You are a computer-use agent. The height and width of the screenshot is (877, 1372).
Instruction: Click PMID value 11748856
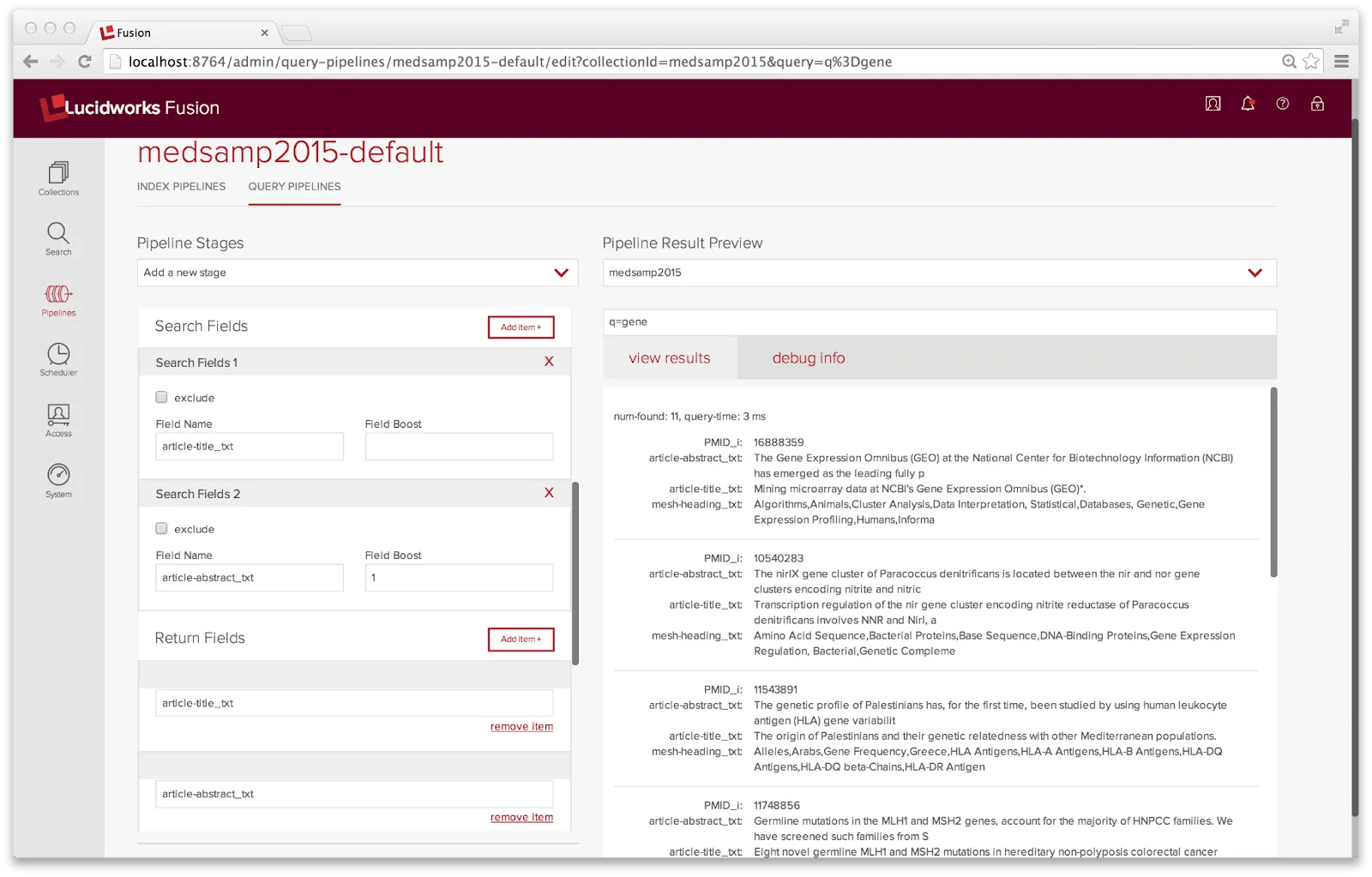pyautogui.click(x=777, y=805)
